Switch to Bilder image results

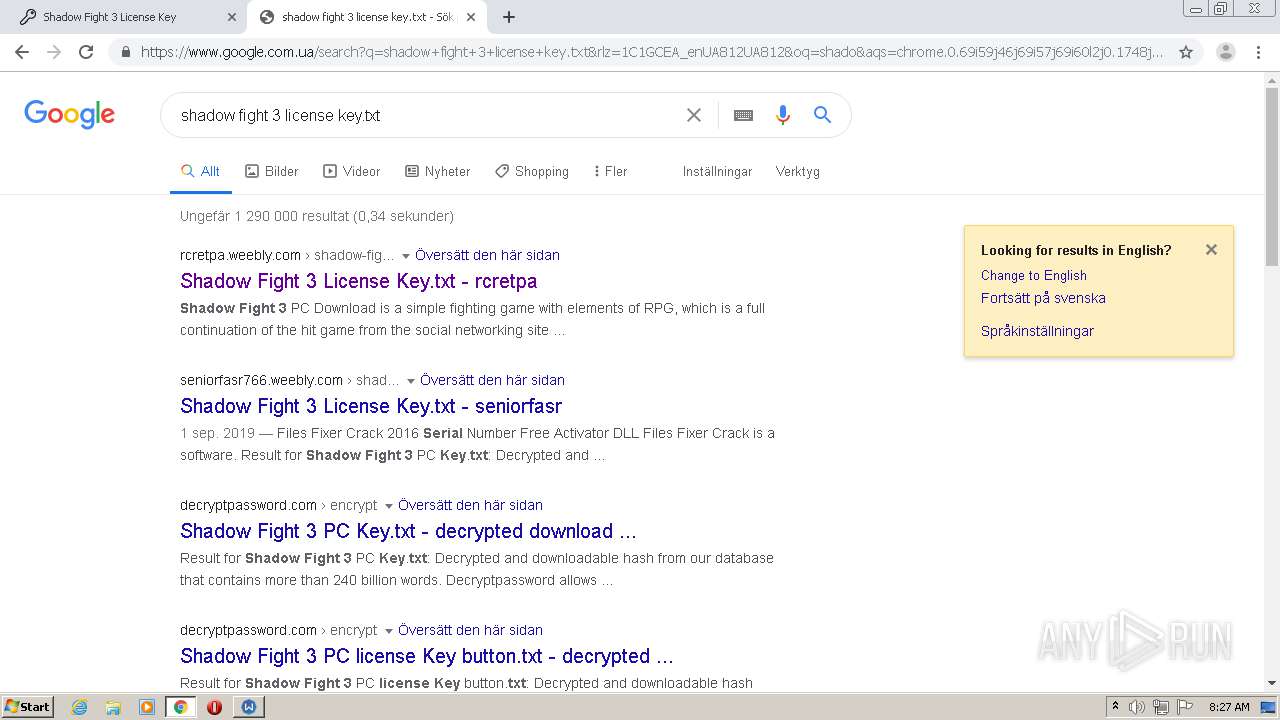tap(272, 171)
